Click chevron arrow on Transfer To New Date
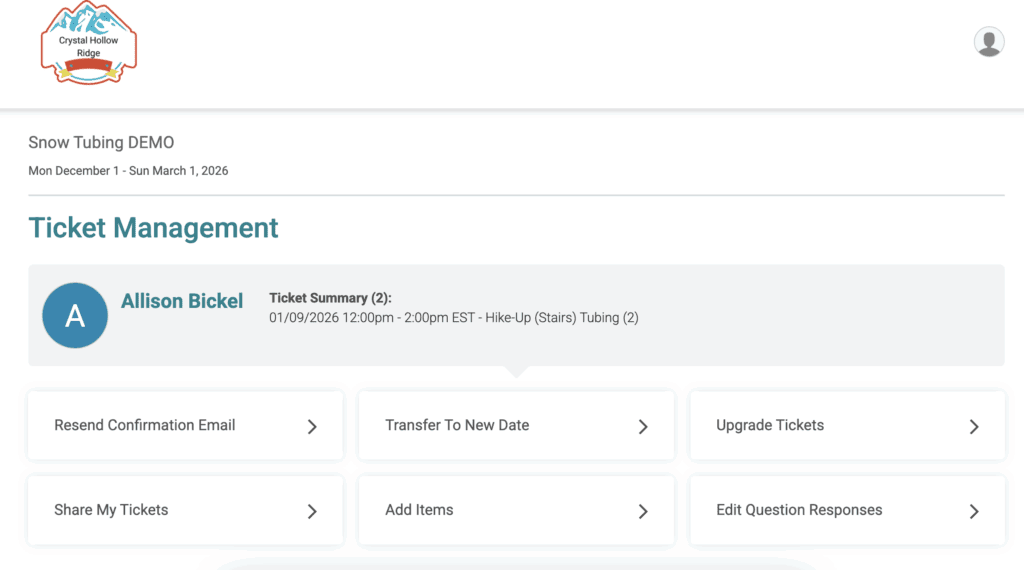This screenshot has width=1024, height=570. (x=643, y=426)
